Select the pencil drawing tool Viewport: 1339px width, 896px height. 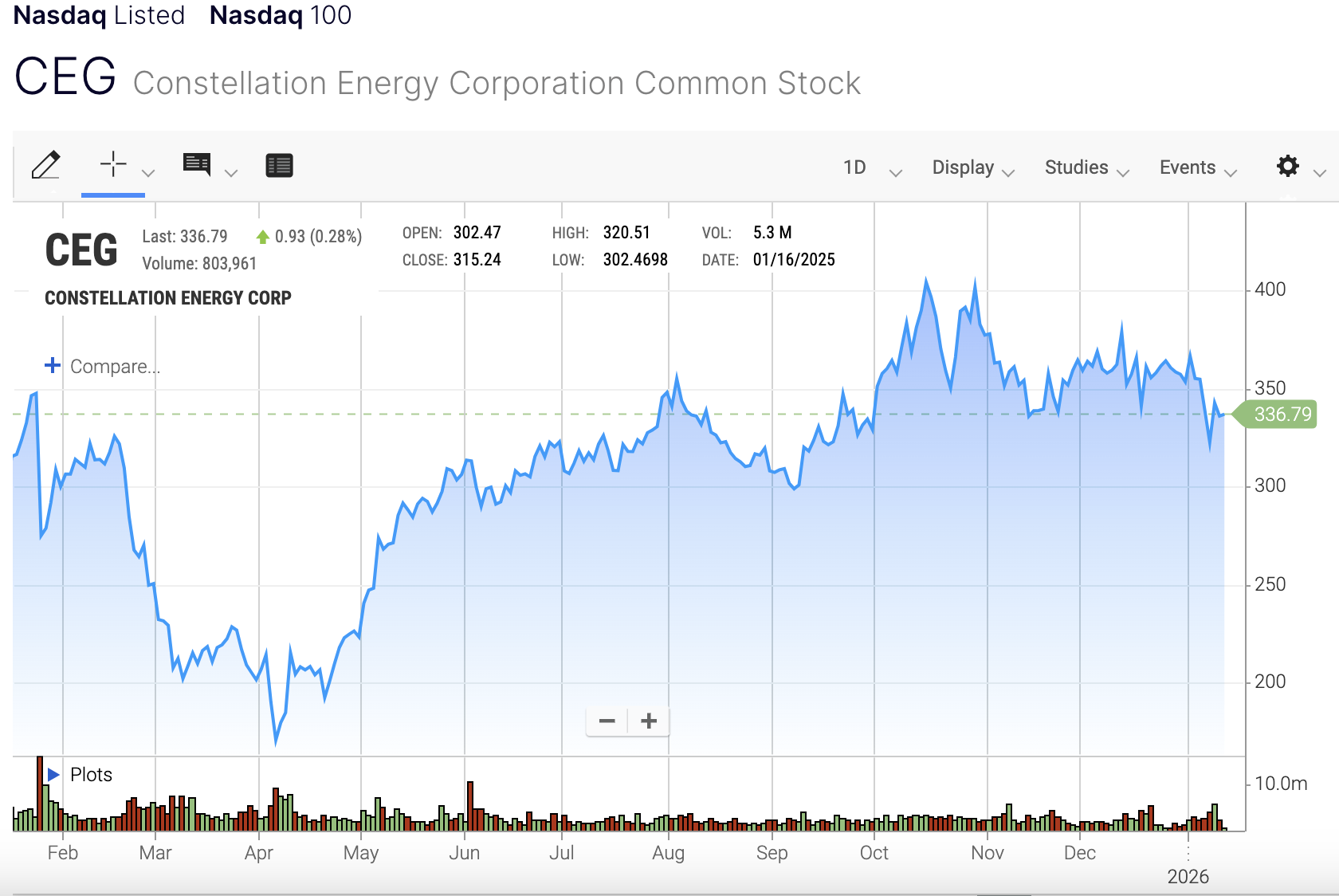(x=46, y=165)
